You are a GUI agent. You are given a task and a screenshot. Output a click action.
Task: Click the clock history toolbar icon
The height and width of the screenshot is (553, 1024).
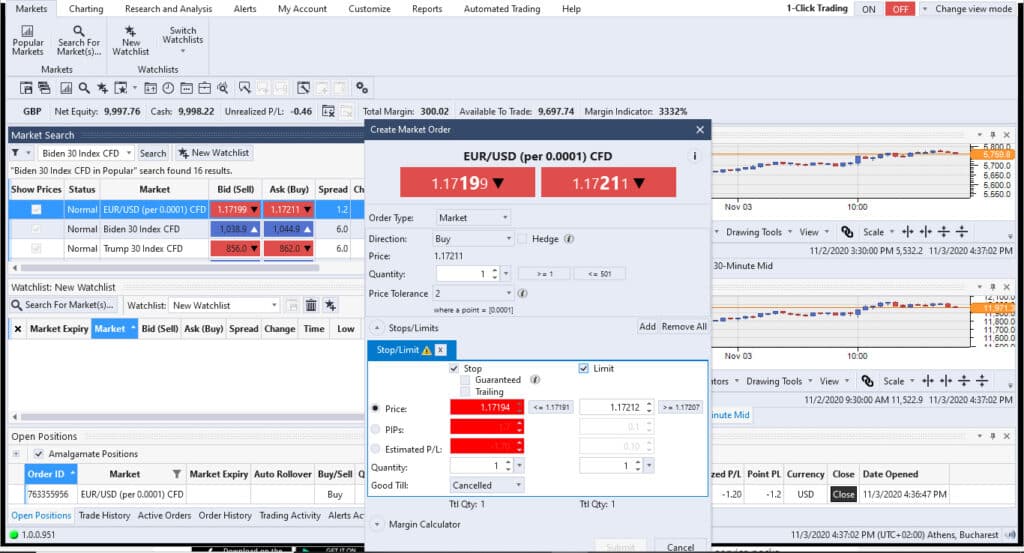[168, 88]
